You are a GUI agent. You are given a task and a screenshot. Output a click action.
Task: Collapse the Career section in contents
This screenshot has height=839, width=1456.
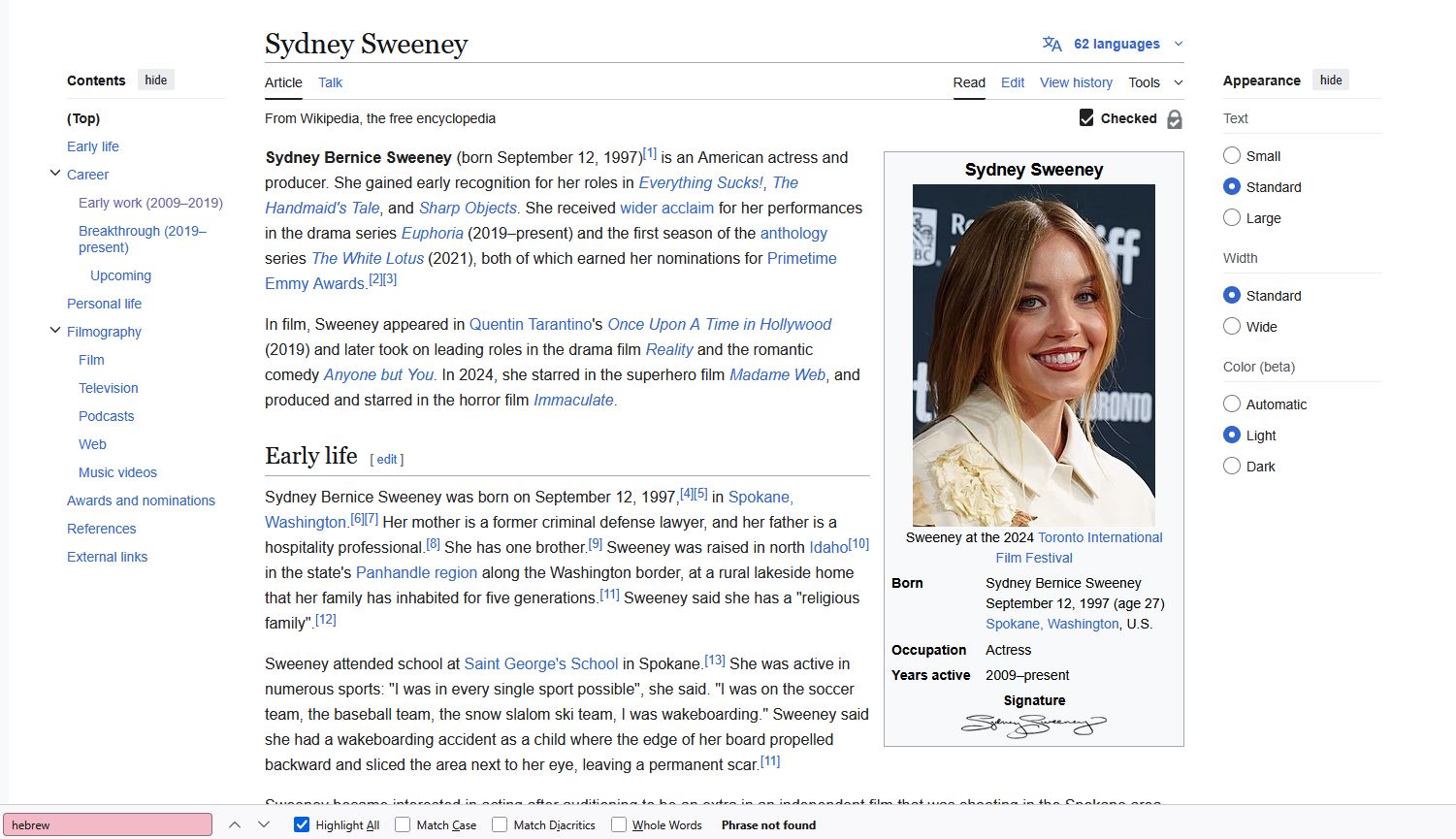pyautogui.click(x=55, y=174)
